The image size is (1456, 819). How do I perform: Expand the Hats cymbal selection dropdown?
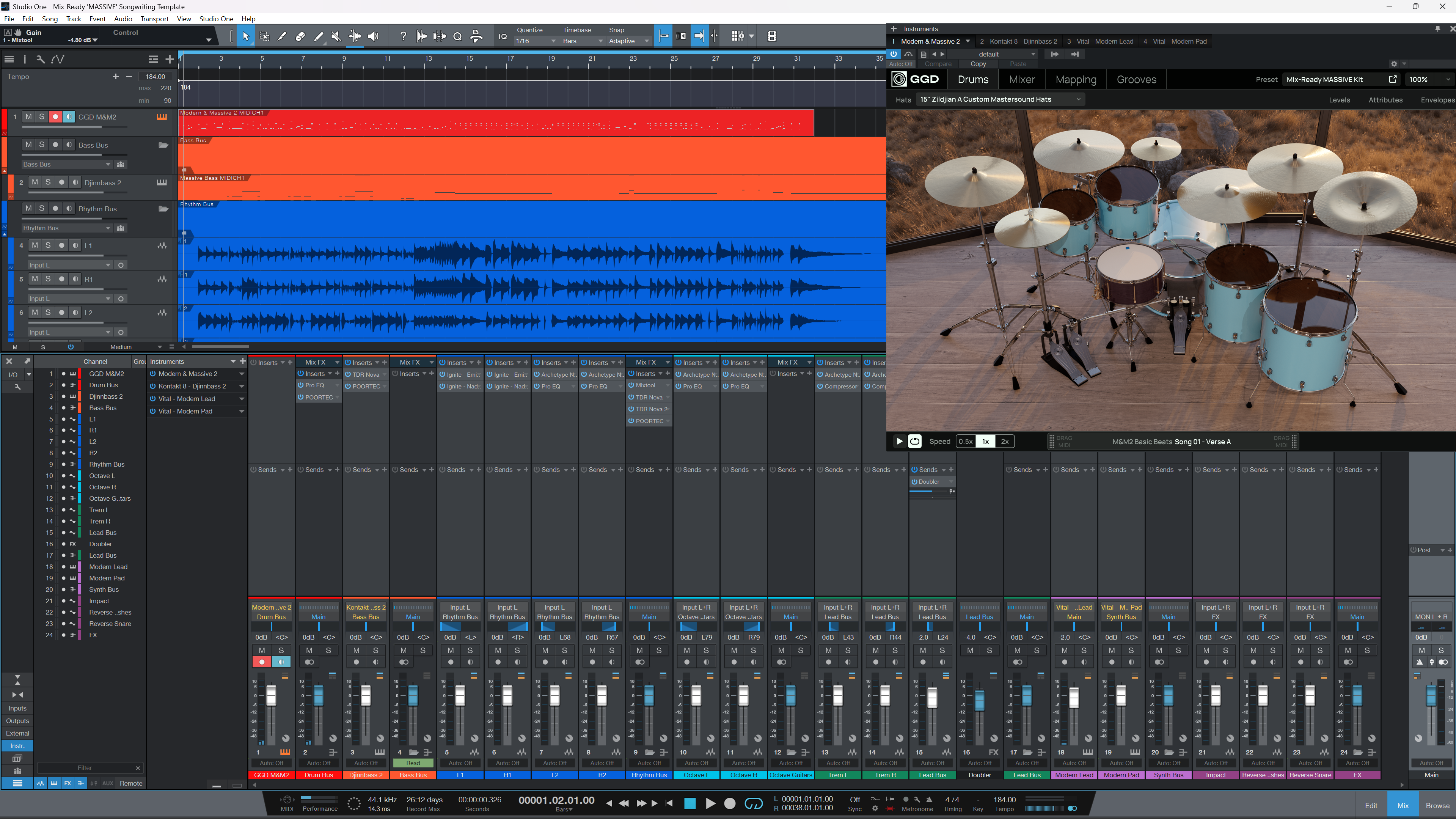coord(999,99)
